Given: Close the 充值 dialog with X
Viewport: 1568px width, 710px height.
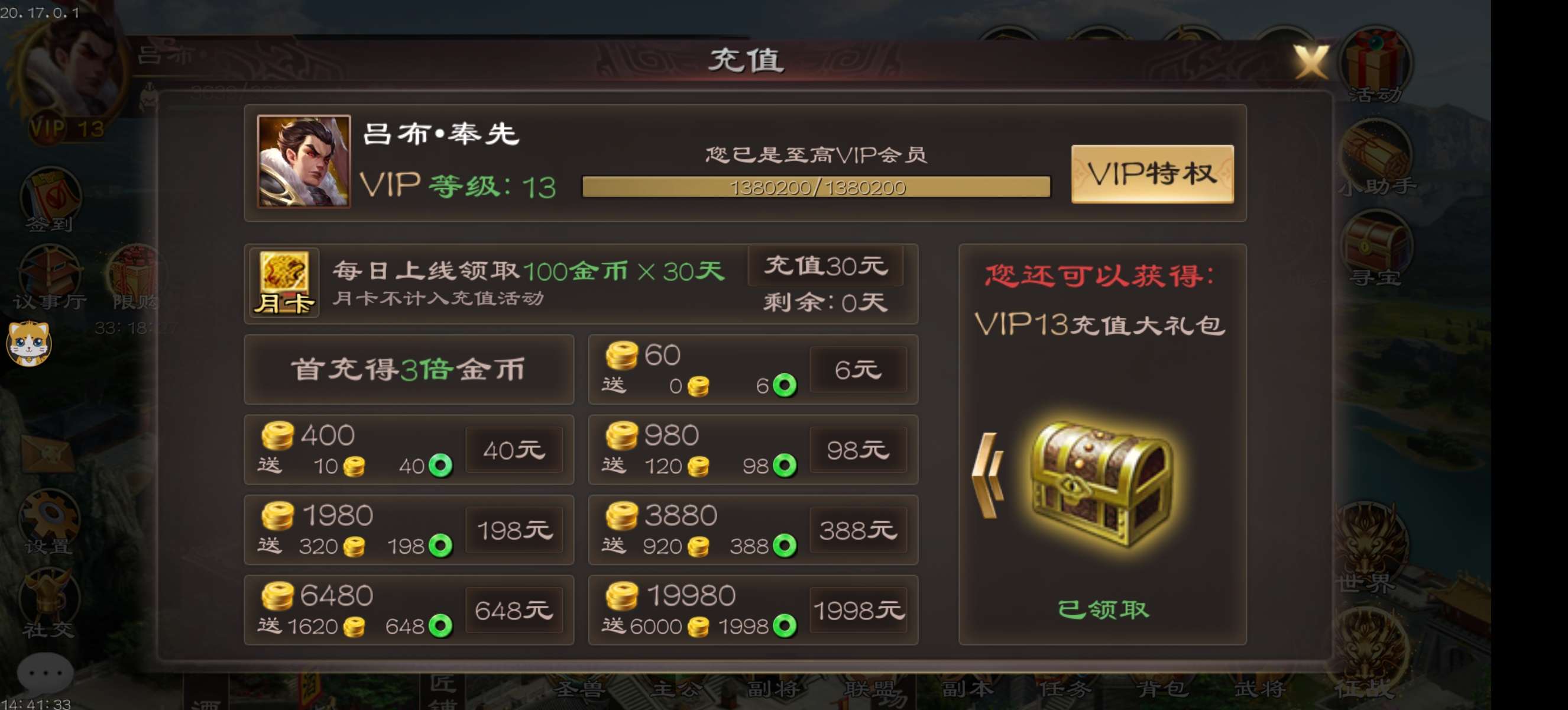Looking at the screenshot, I should tap(1311, 61).
